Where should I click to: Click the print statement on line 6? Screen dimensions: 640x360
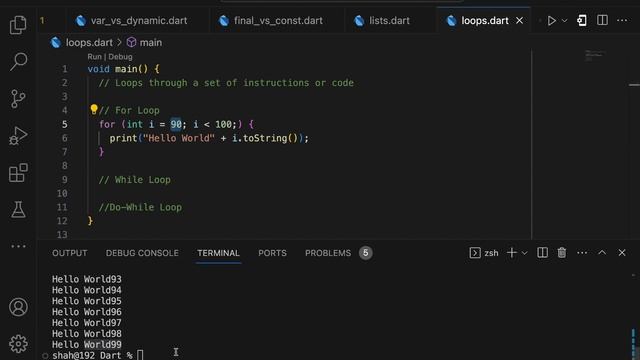click(x=209, y=138)
